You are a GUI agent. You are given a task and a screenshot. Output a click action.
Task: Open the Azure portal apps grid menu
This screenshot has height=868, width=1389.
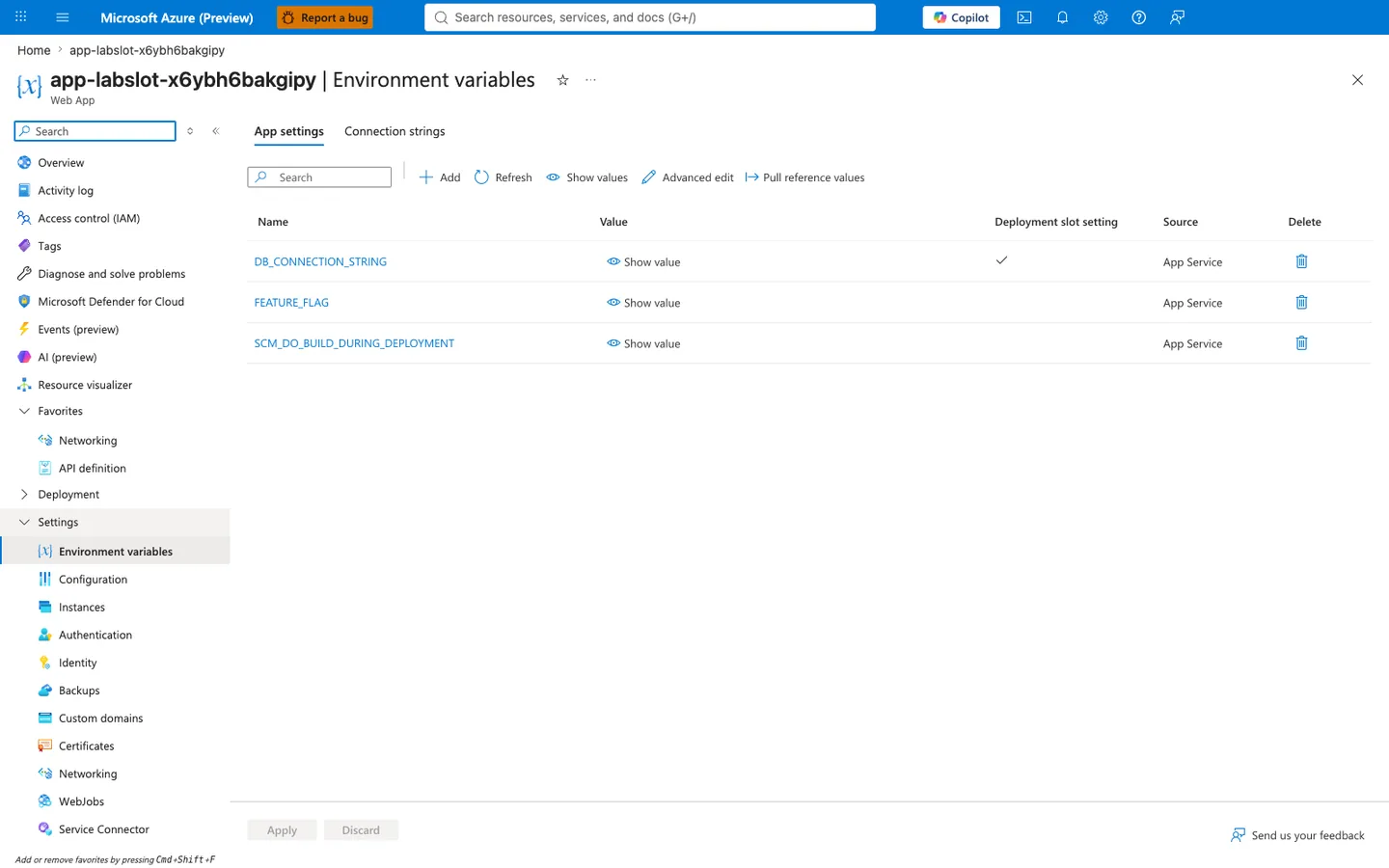point(20,17)
